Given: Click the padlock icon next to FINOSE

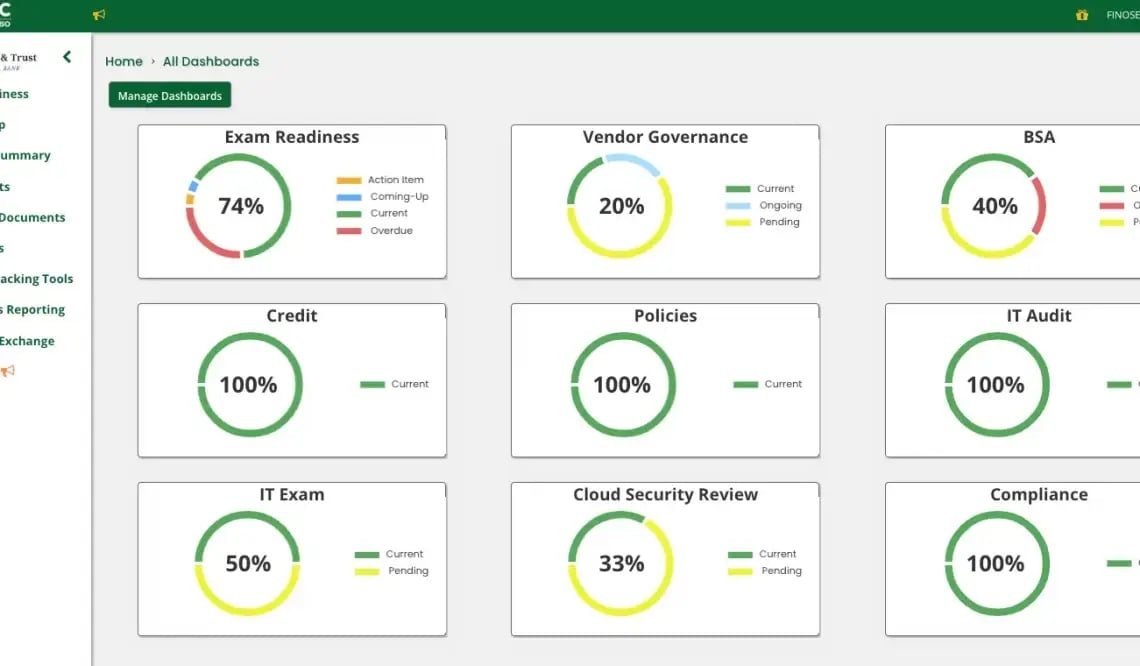Looking at the screenshot, I should click(x=1081, y=15).
